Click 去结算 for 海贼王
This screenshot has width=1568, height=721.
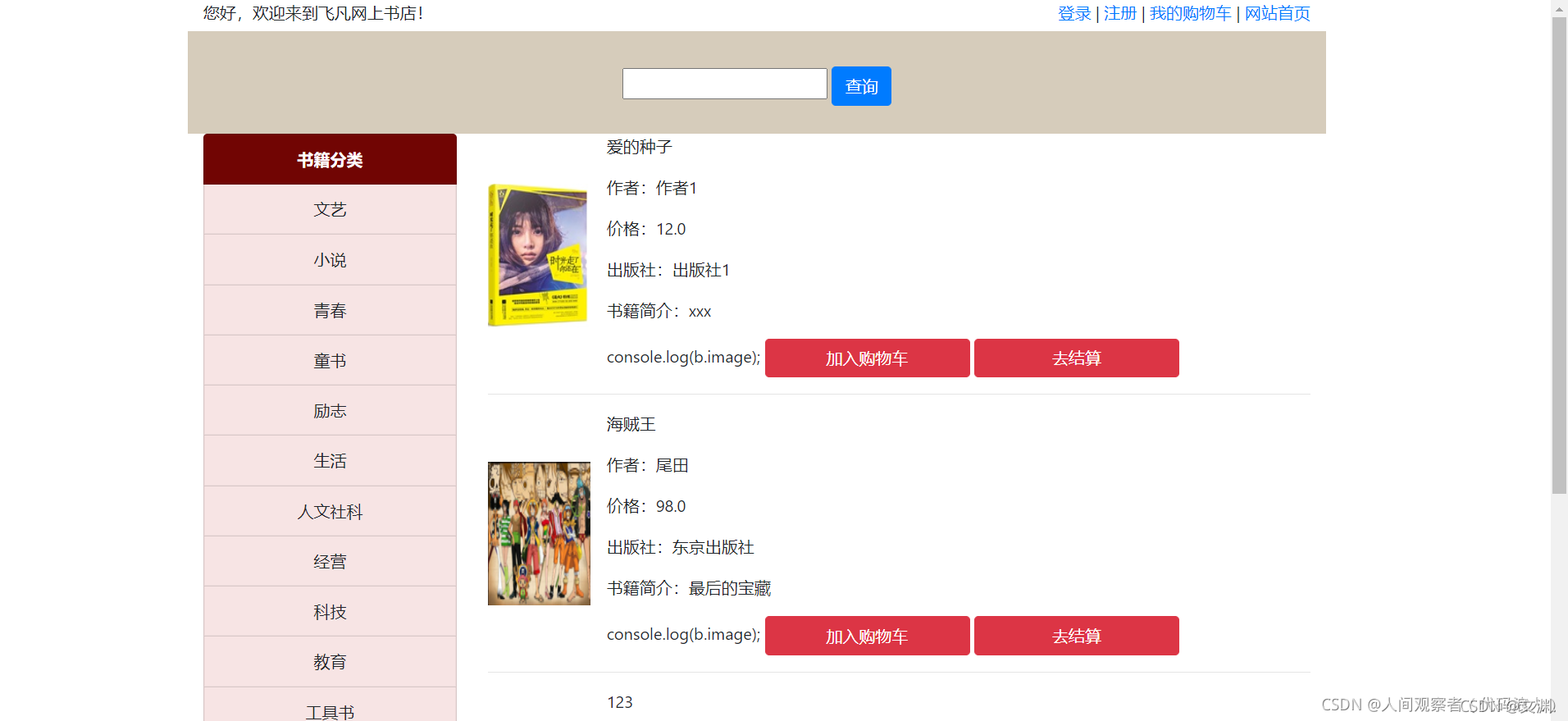coord(1077,636)
